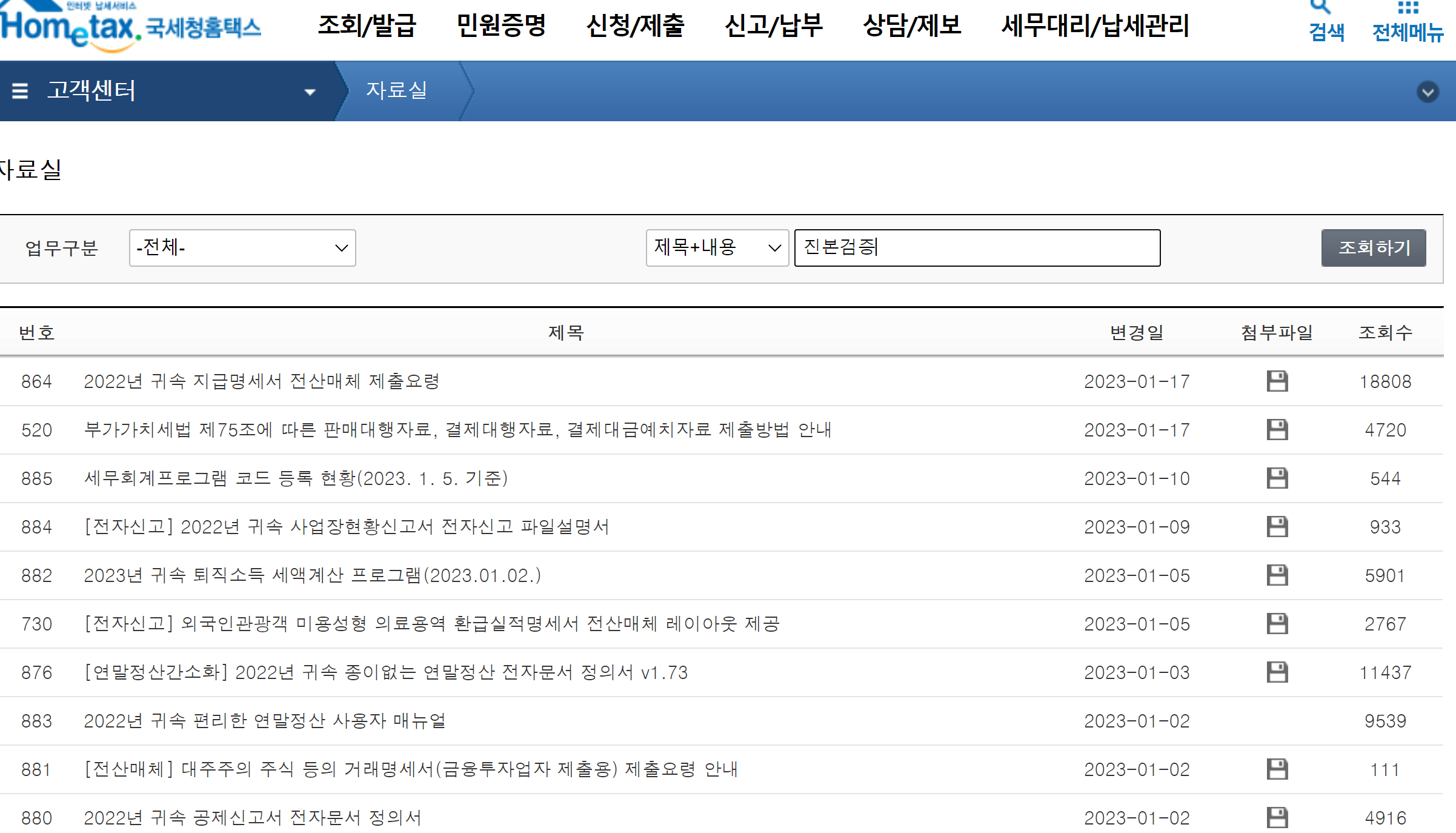
Task: Download attachment for post 864
Action: [x=1277, y=381]
